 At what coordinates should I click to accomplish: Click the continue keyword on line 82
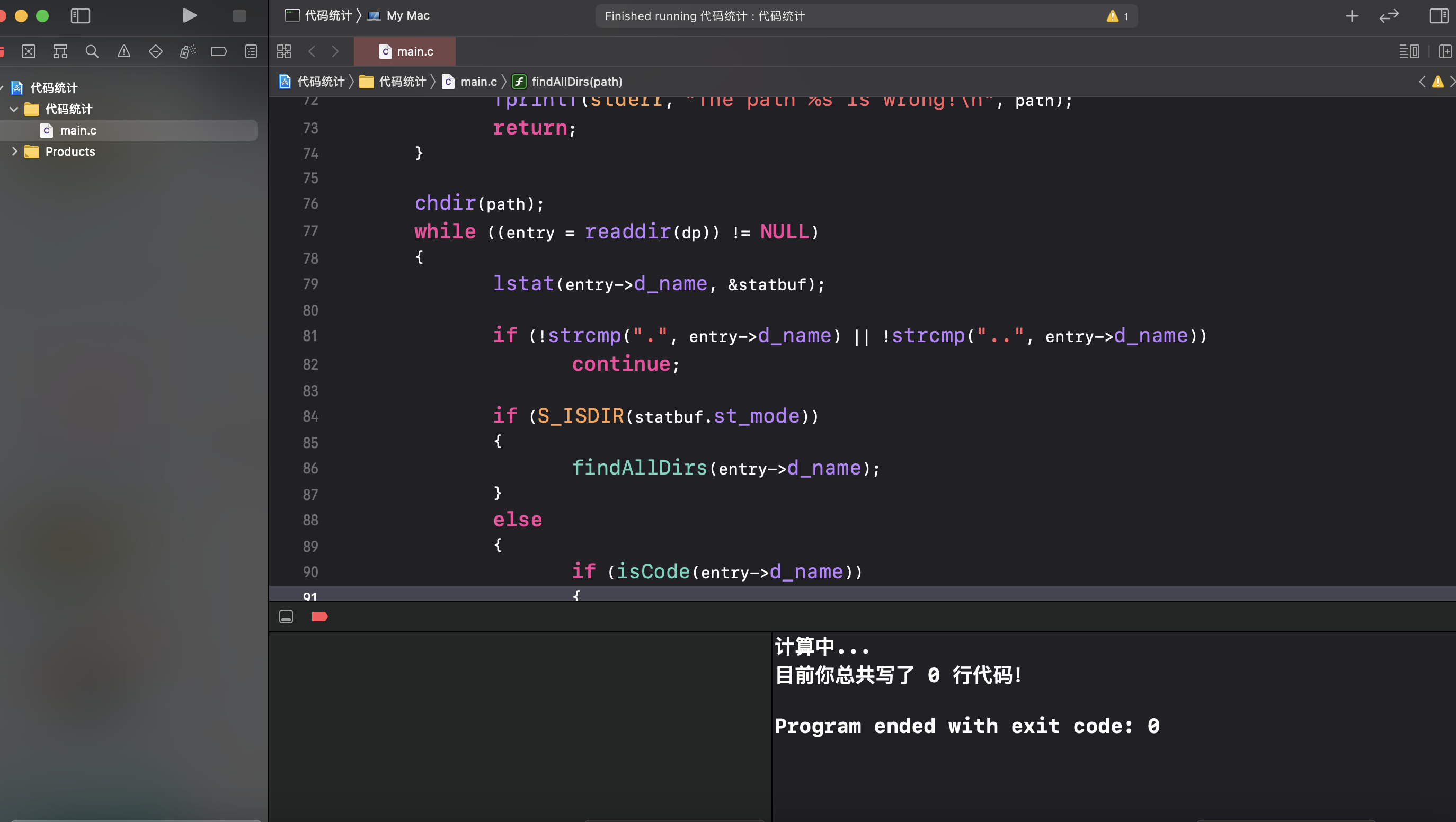(x=621, y=364)
